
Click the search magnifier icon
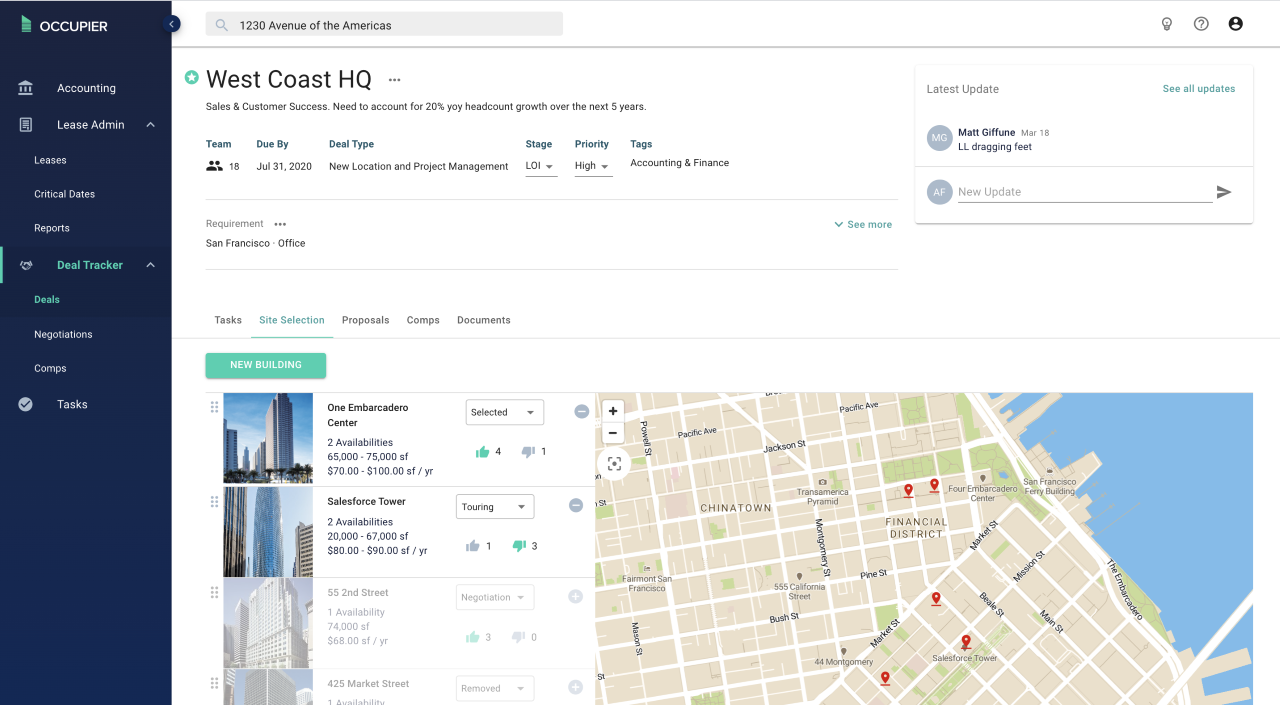click(x=222, y=25)
